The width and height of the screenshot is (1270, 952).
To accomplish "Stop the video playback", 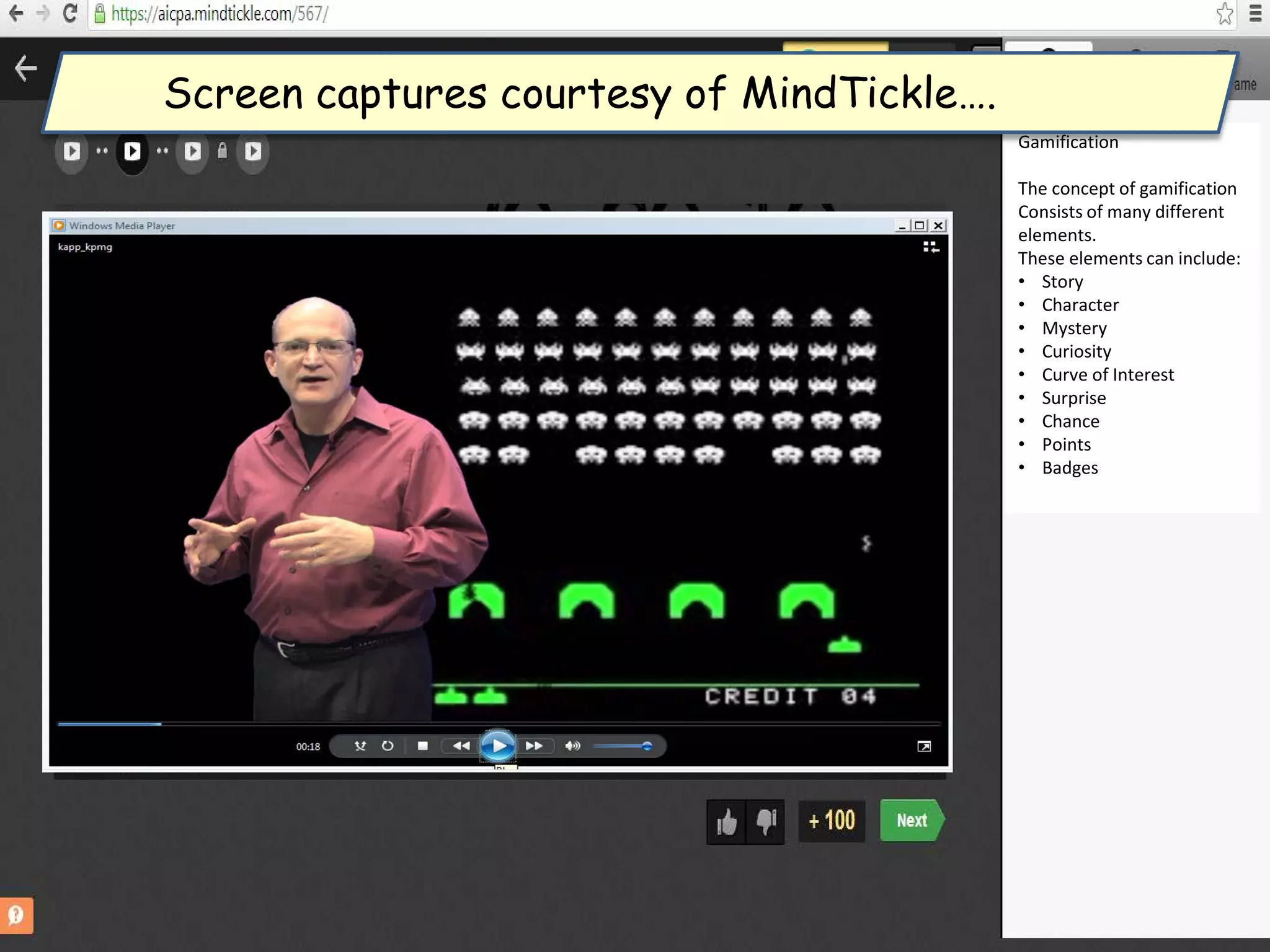I will tap(423, 746).
